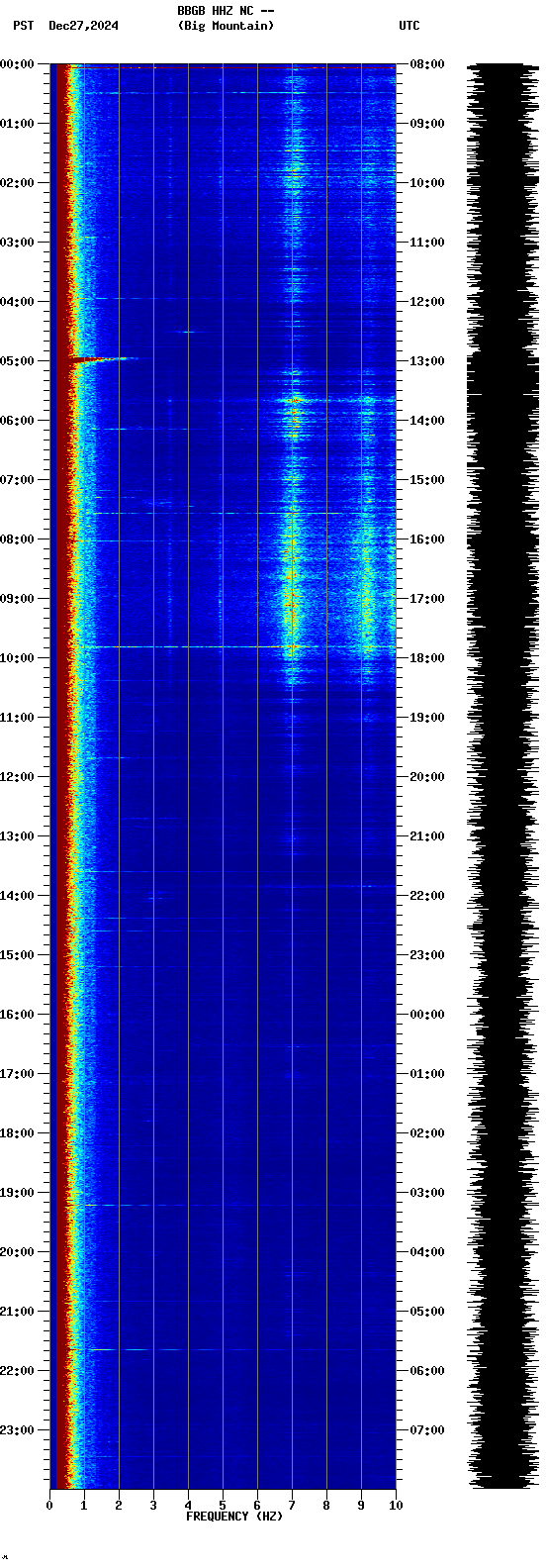546x1568 pixels.
Task: Click the PST '00:00' time label
Action: pos(18,64)
